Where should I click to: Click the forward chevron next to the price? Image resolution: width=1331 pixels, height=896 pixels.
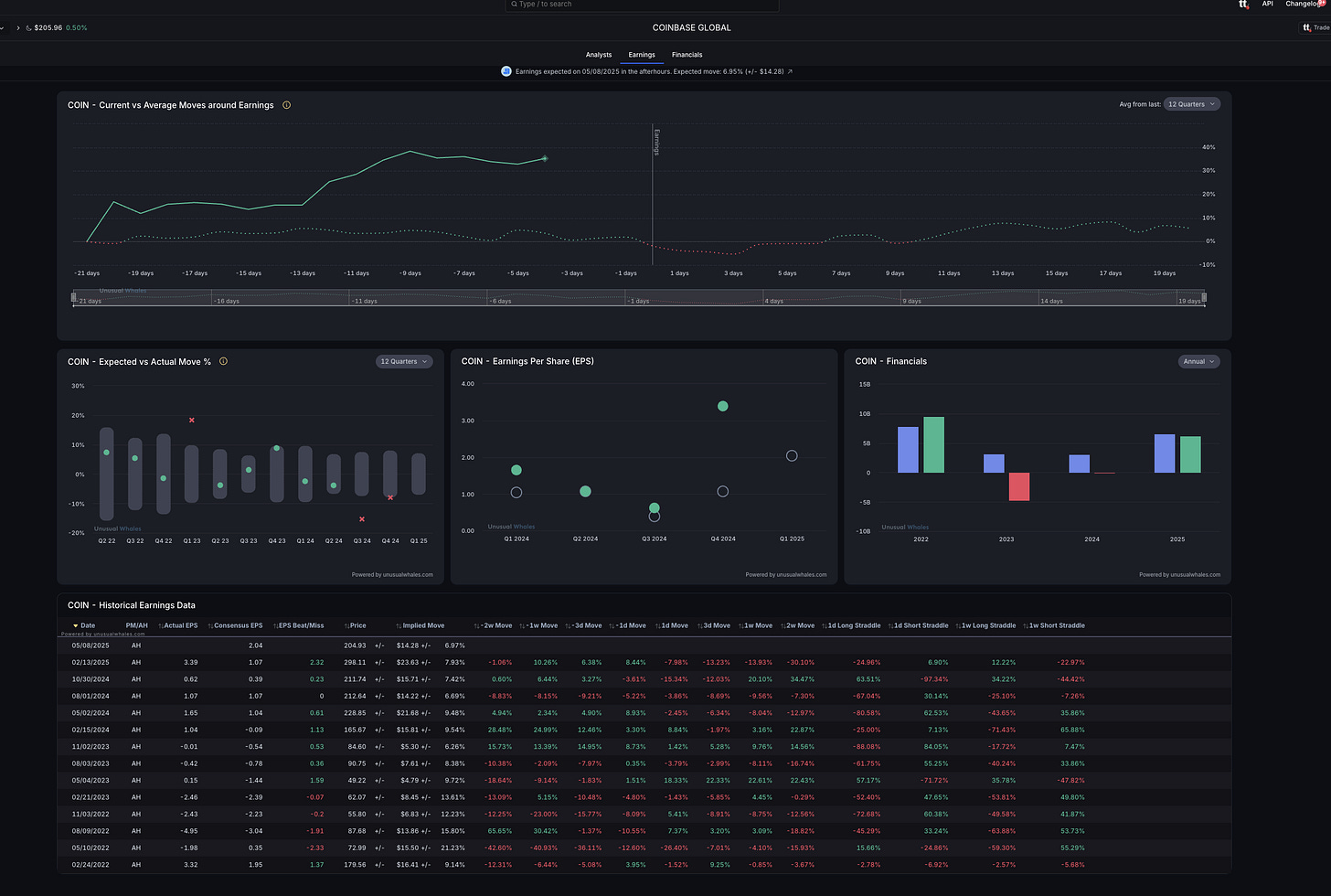coord(18,28)
